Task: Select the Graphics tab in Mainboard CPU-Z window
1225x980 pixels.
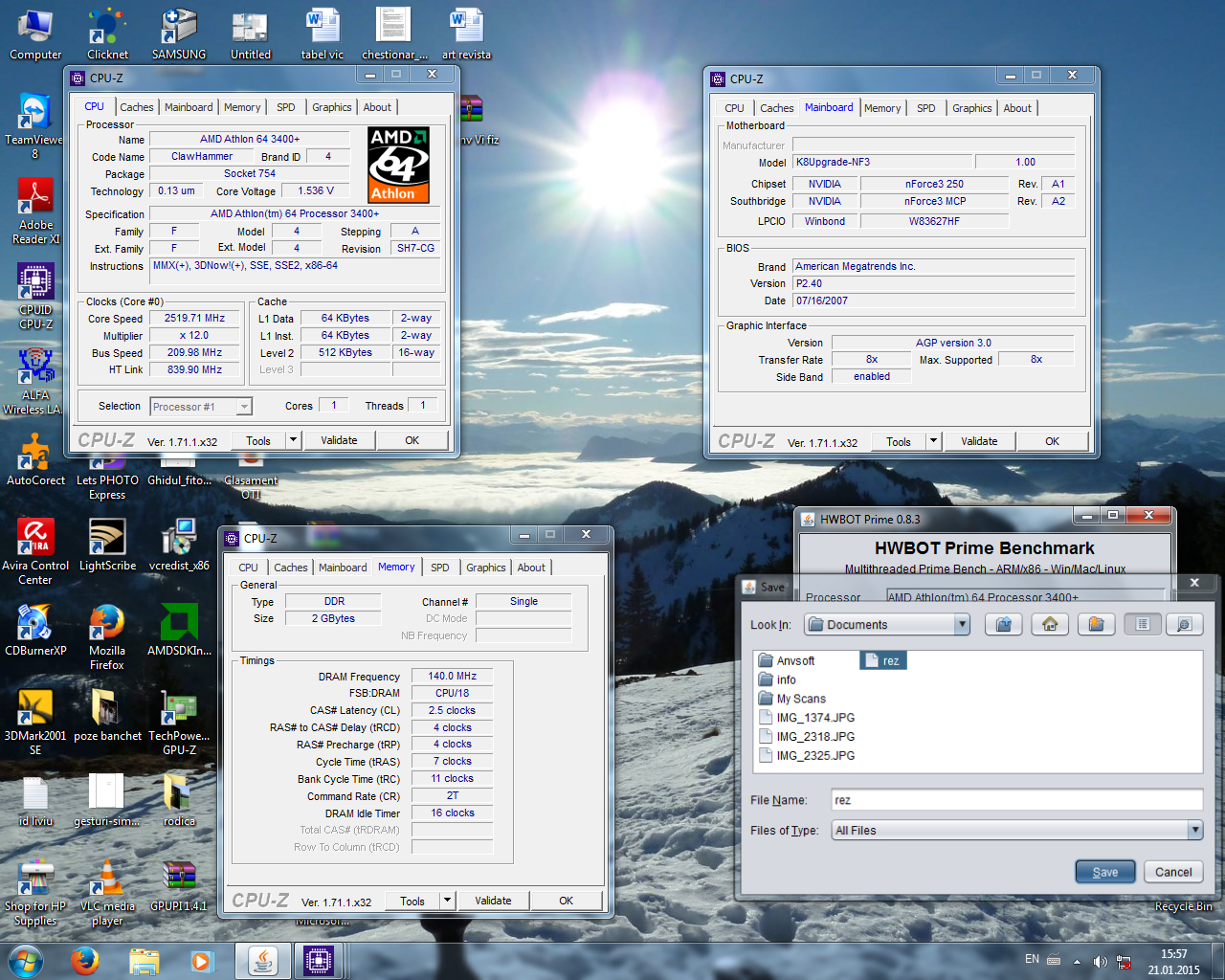Action: [x=971, y=108]
